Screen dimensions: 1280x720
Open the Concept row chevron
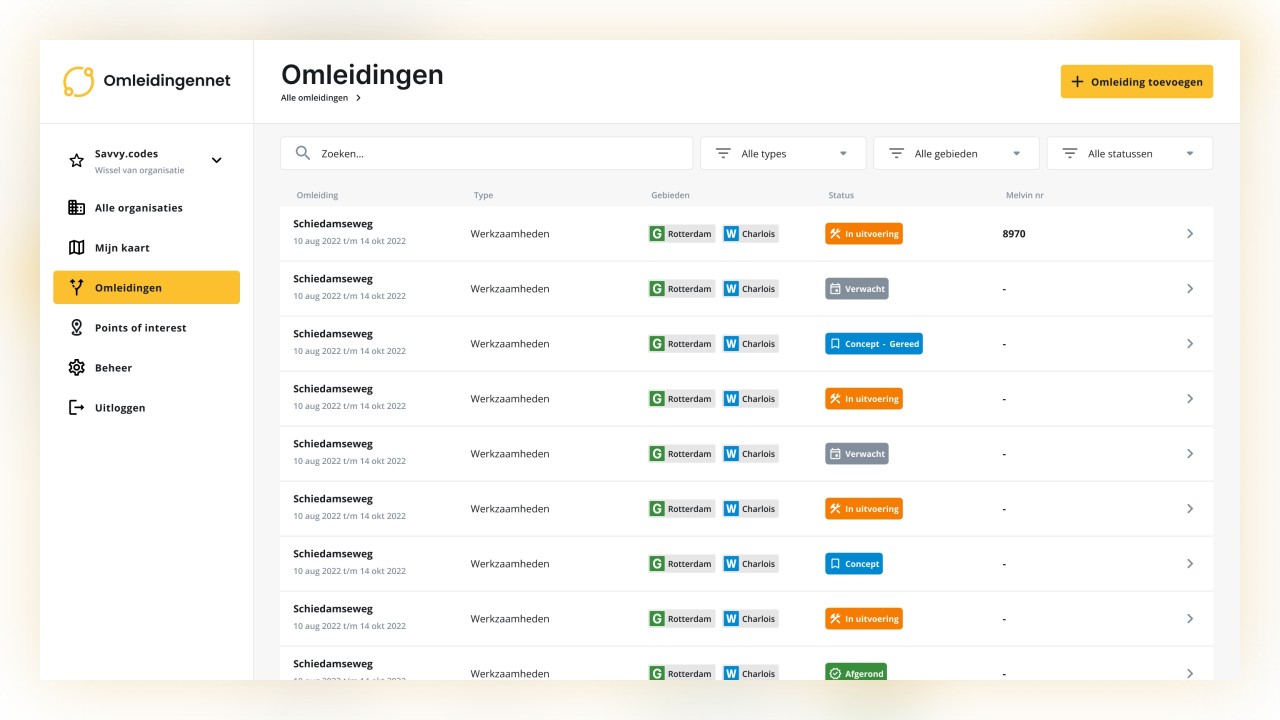pyautogui.click(x=1190, y=564)
